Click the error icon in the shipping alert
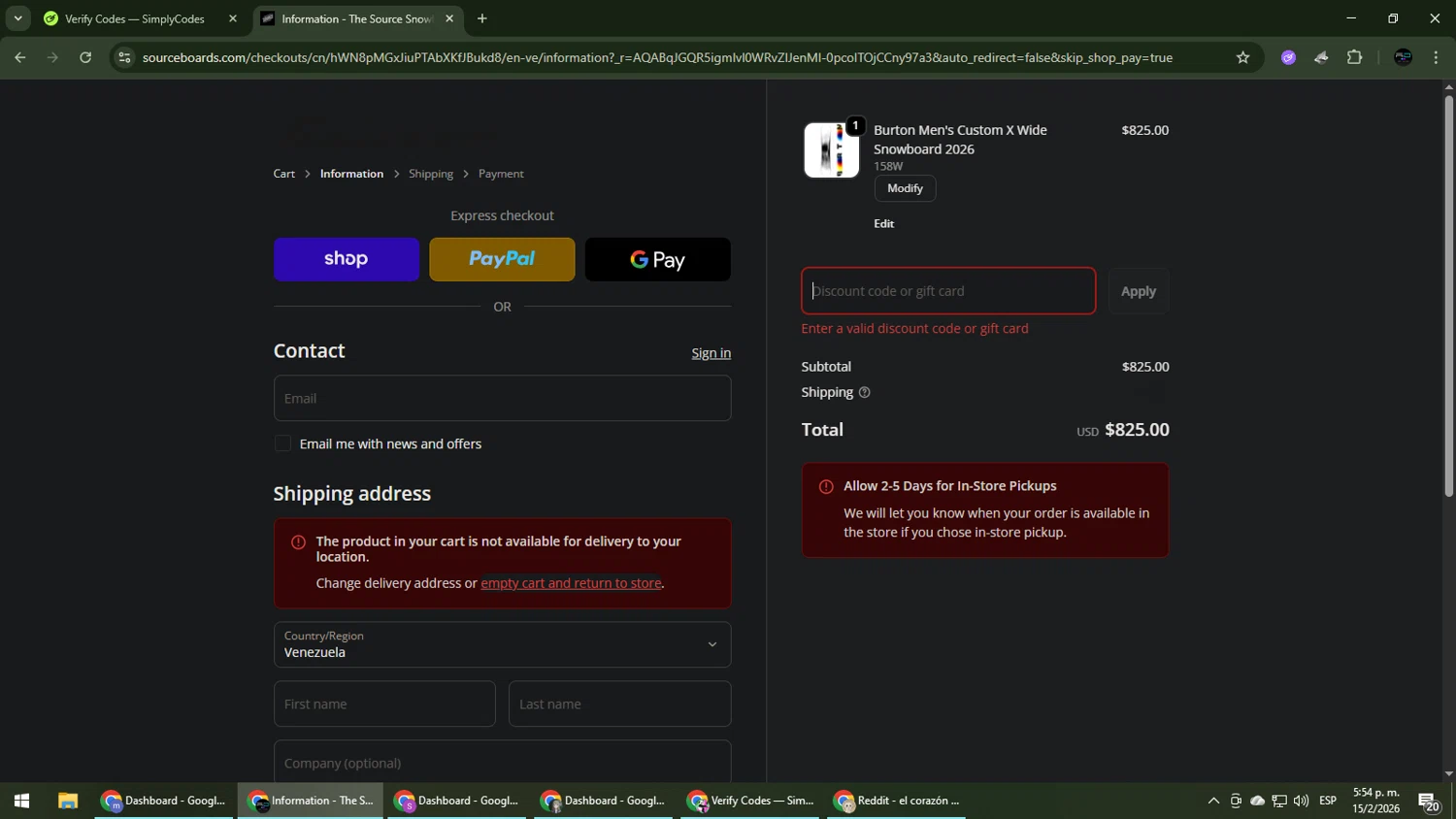Viewport: 1456px width, 819px height. coord(299,542)
